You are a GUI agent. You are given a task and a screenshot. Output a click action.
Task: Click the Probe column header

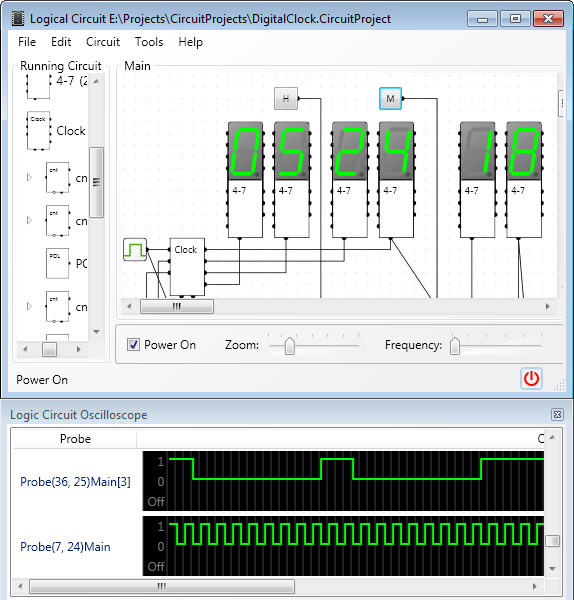click(x=75, y=439)
